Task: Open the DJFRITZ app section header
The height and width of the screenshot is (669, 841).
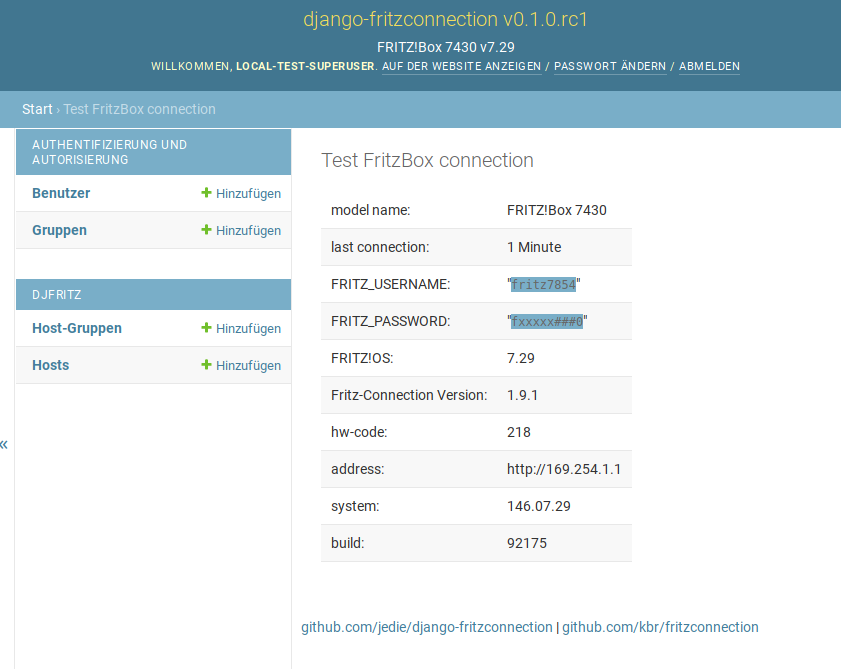Action: tap(57, 295)
